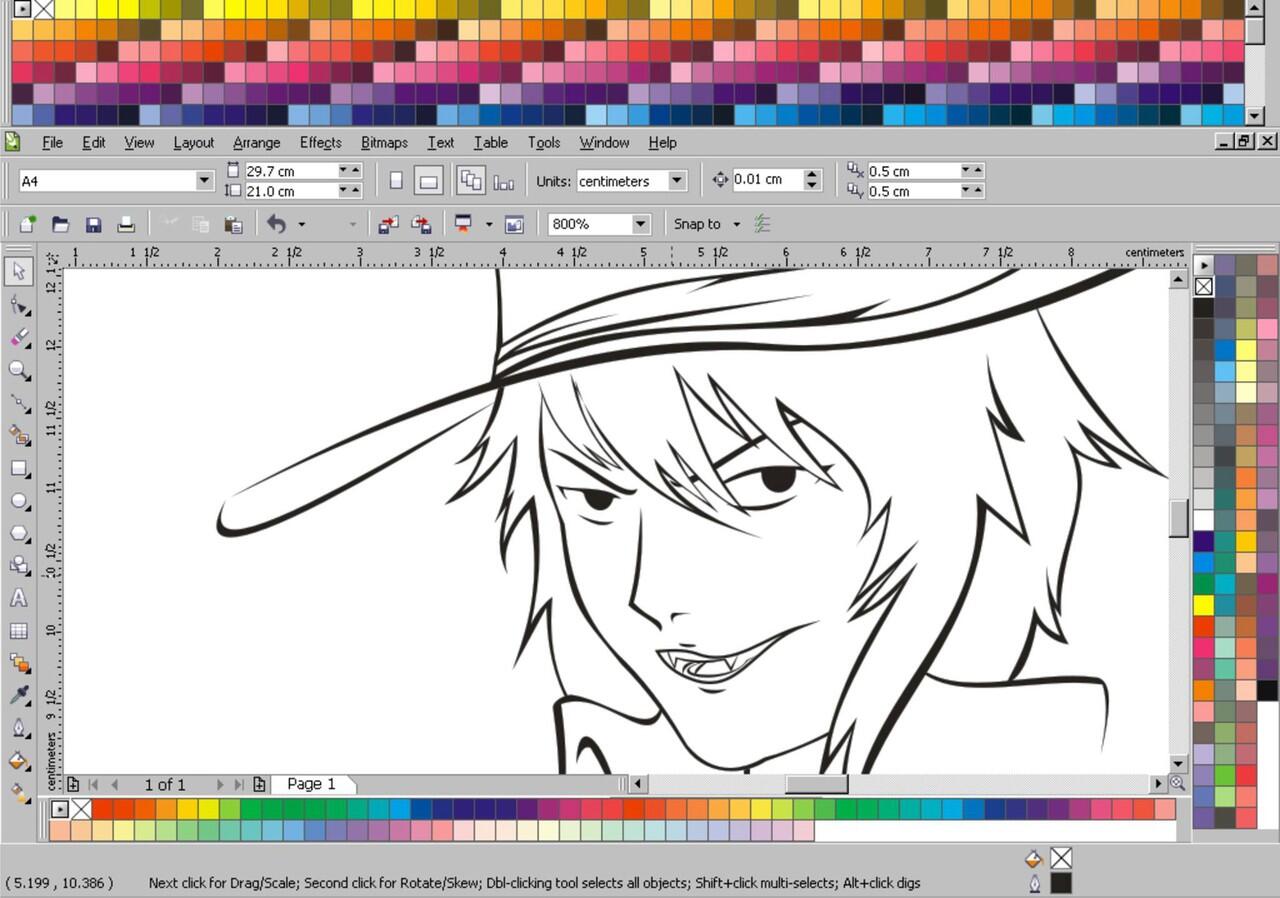The width and height of the screenshot is (1280, 898).
Task: Select the Freehand drawing tool
Action: tap(19, 403)
